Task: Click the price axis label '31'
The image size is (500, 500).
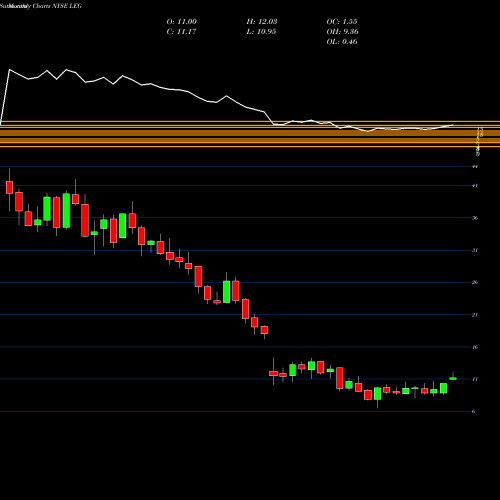Action: tap(475, 250)
